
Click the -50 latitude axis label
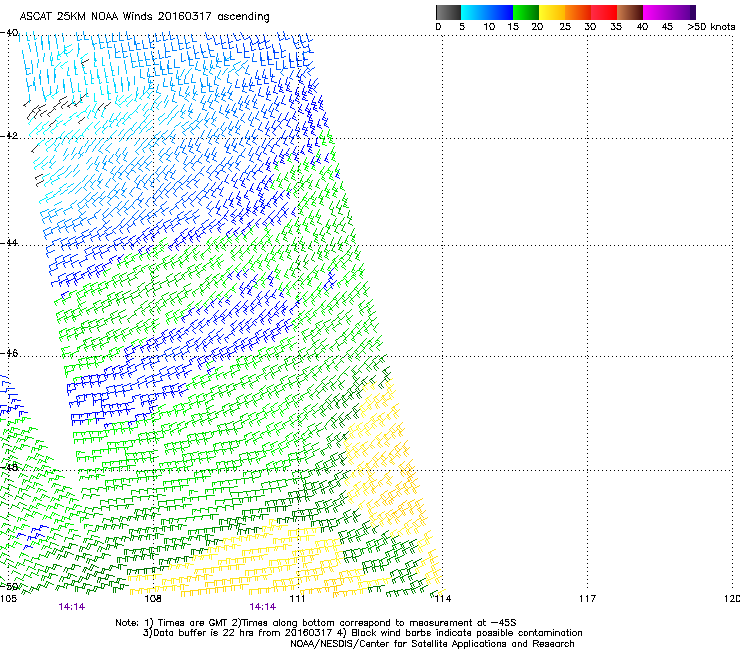pyautogui.click(x=9, y=586)
